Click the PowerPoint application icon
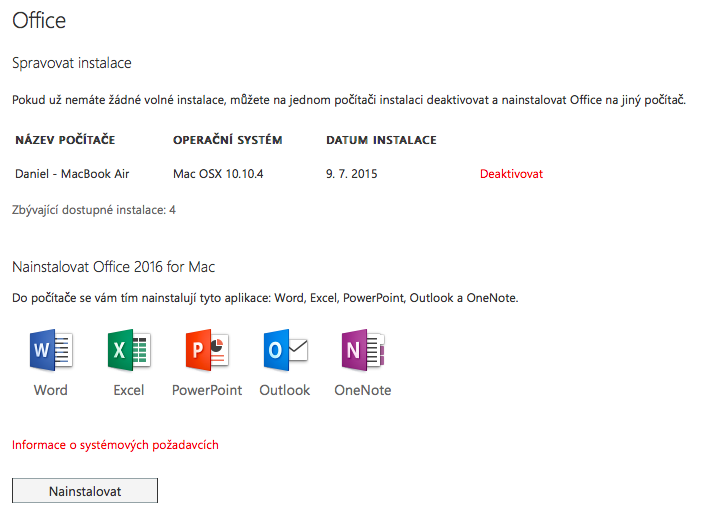This screenshot has width=707, height=516. tap(207, 350)
